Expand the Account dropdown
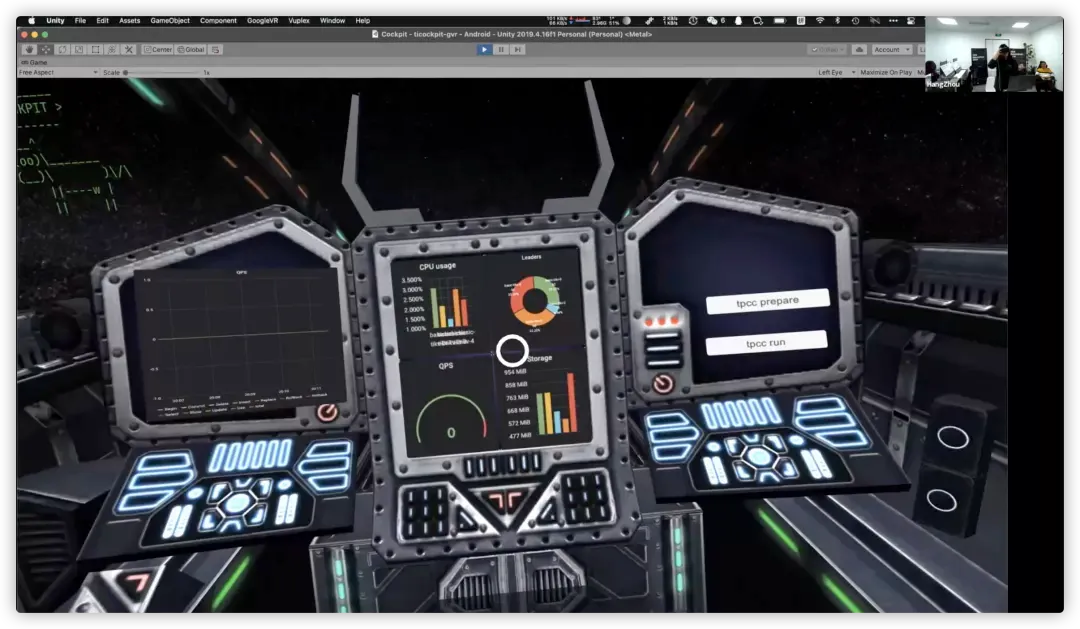The width and height of the screenshot is (1080, 629). 891,49
